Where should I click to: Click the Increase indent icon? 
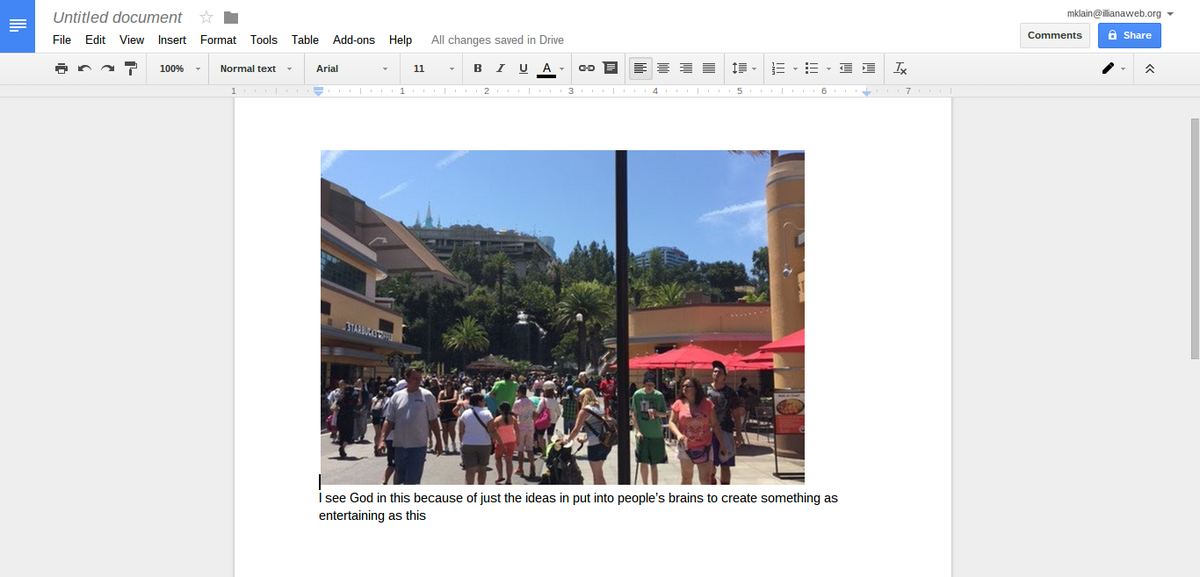click(x=869, y=68)
